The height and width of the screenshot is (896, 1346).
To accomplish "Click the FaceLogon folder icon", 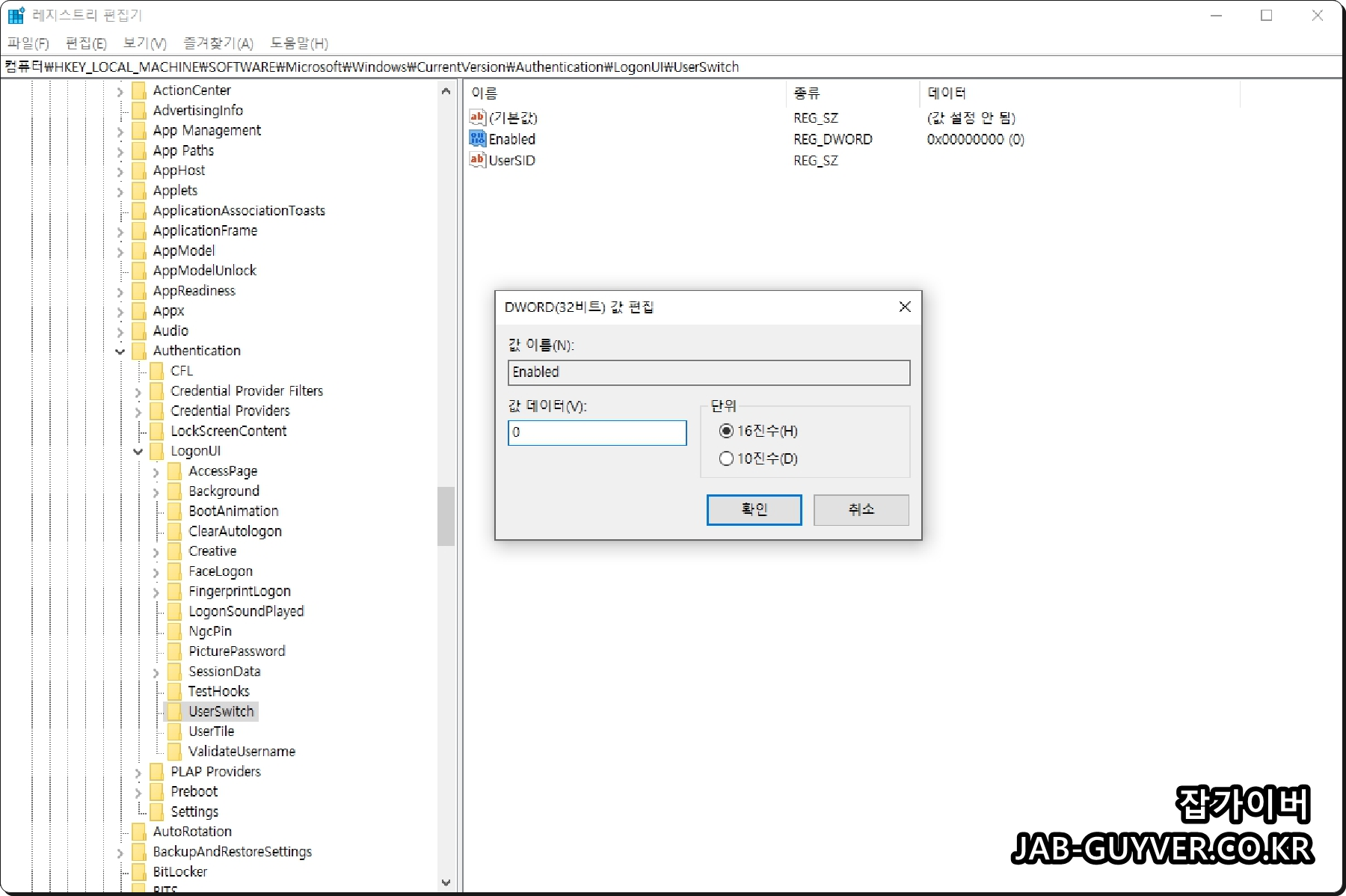I will coord(173,571).
